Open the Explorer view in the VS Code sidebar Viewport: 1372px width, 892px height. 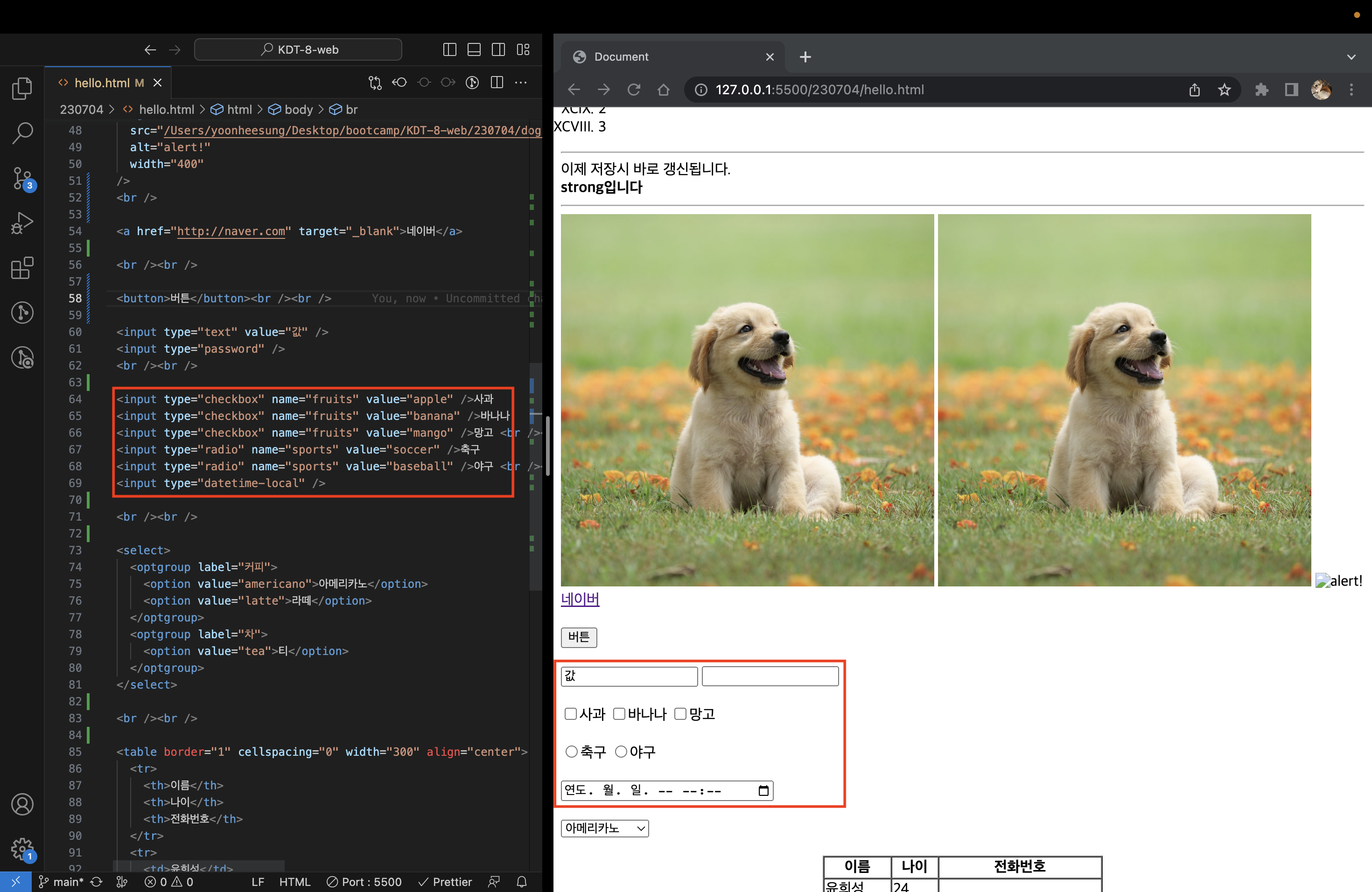pos(22,88)
